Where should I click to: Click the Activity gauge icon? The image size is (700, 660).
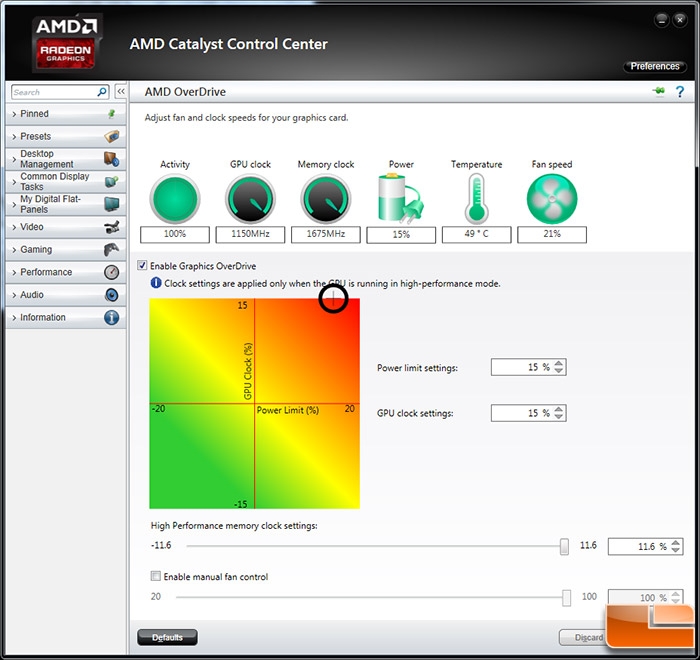point(175,199)
